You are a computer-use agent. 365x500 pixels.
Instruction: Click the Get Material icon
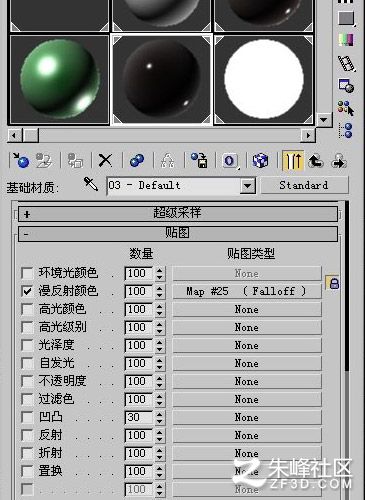click(21, 161)
